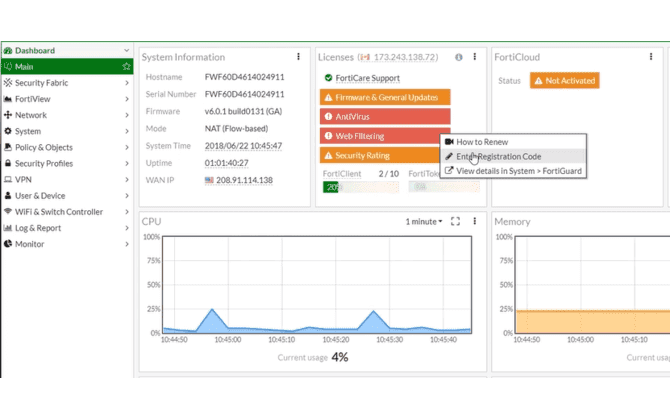Open the Log & Report menu
Image resolution: width=670 pixels, height=419 pixels.
67,228
